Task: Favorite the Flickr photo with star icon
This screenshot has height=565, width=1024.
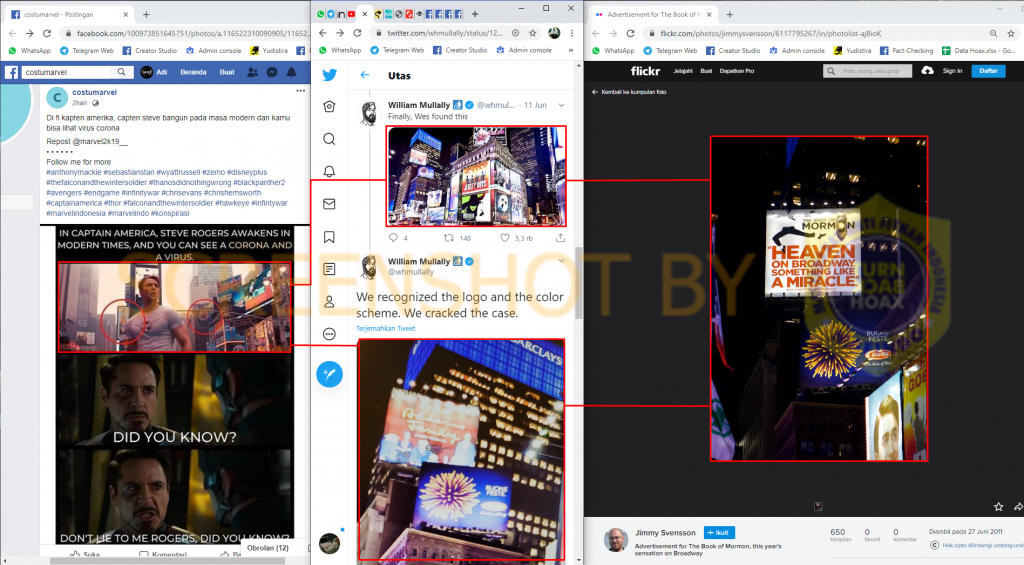Action: (x=999, y=506)
